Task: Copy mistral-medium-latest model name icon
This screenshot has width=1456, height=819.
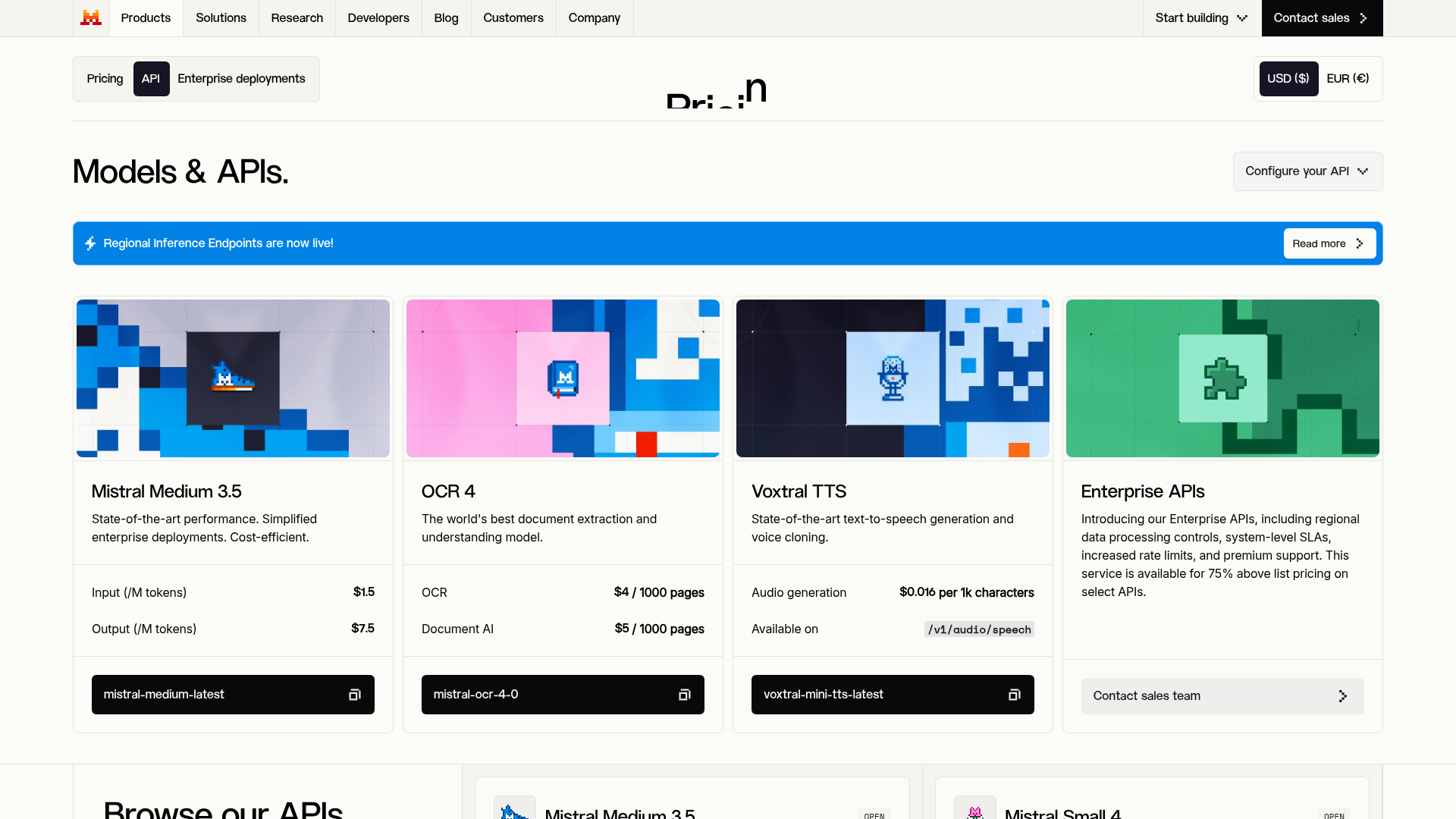Action: pyautogui.click(x=354, y=695)
